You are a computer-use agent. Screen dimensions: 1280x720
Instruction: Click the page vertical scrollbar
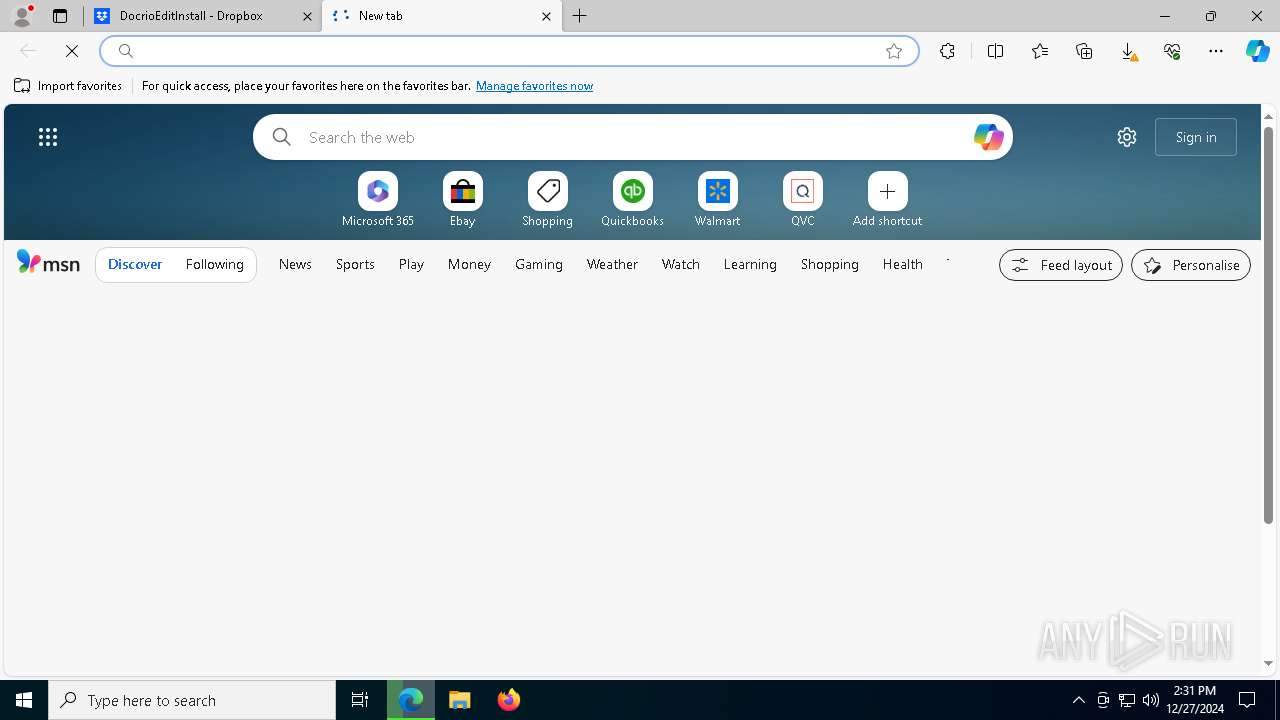click(x=1268, y=325)
